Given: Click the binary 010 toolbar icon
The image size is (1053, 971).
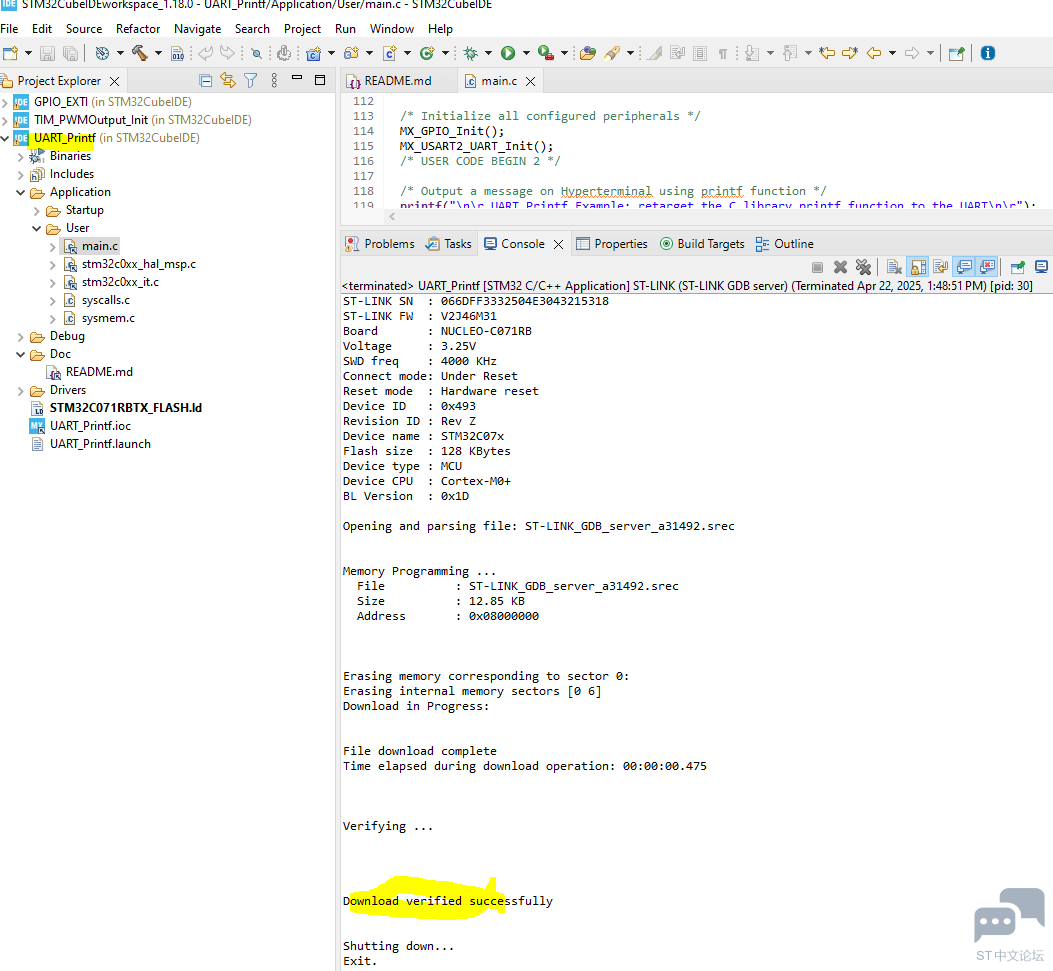Looking at the screenshot, I should (177, 54).
